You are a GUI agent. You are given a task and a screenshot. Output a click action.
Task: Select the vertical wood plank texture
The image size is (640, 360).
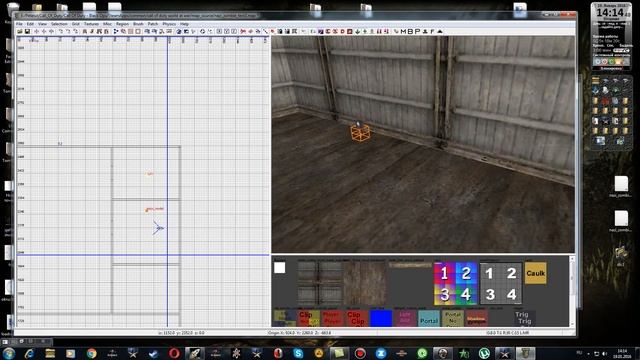365,283
